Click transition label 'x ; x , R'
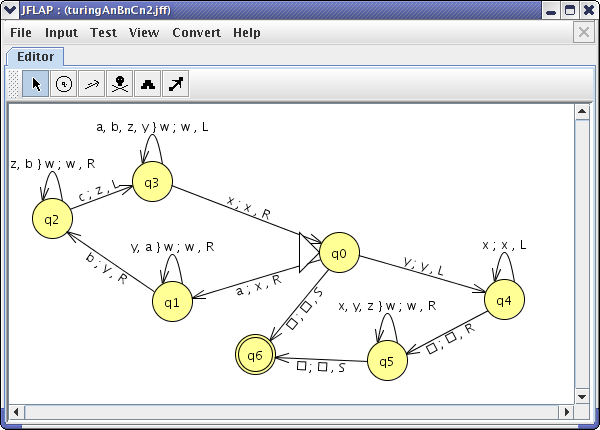 (249, 208)
